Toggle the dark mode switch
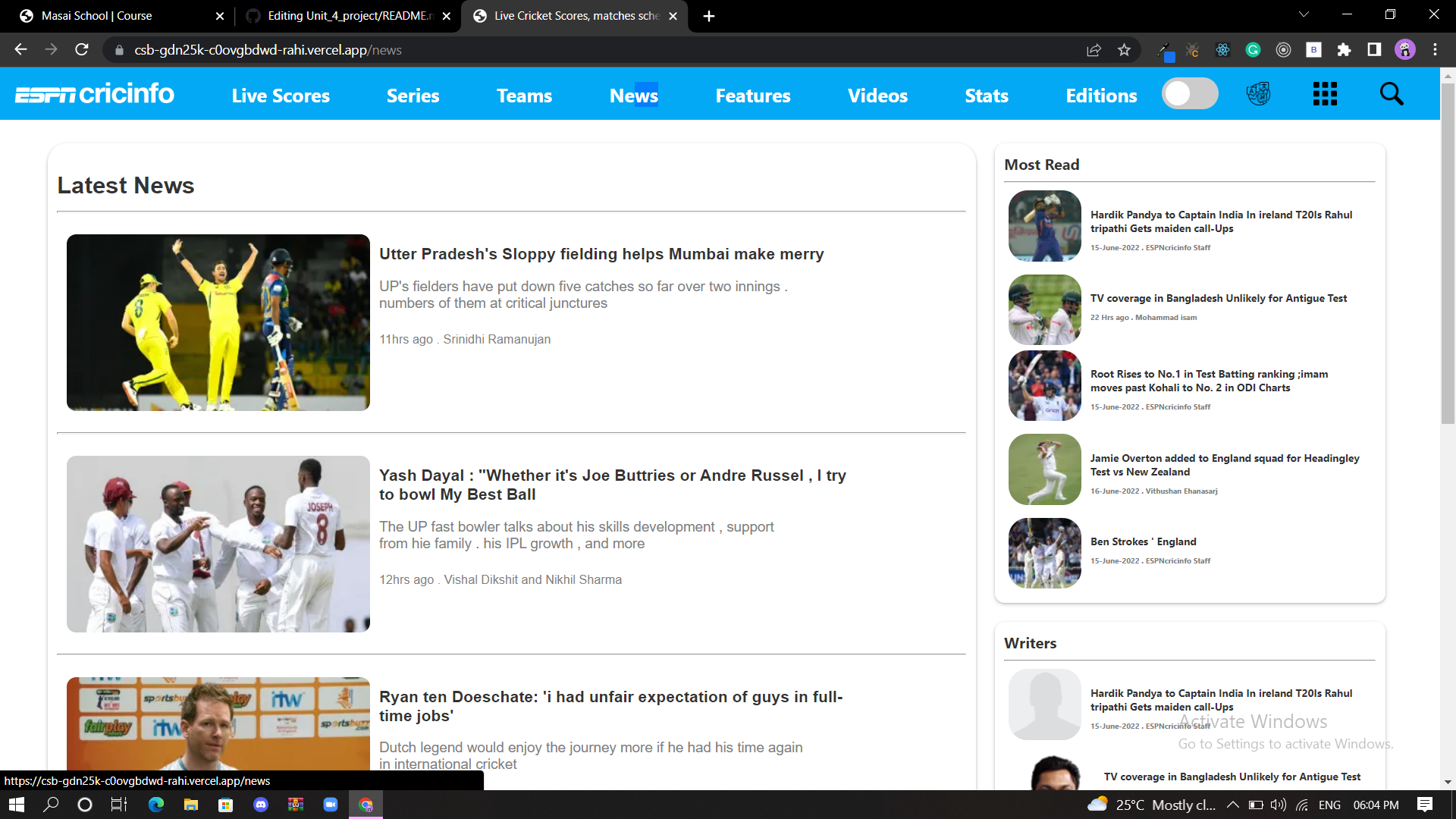Screen dimensions: 1456x819 click(x=1190, y=93)
